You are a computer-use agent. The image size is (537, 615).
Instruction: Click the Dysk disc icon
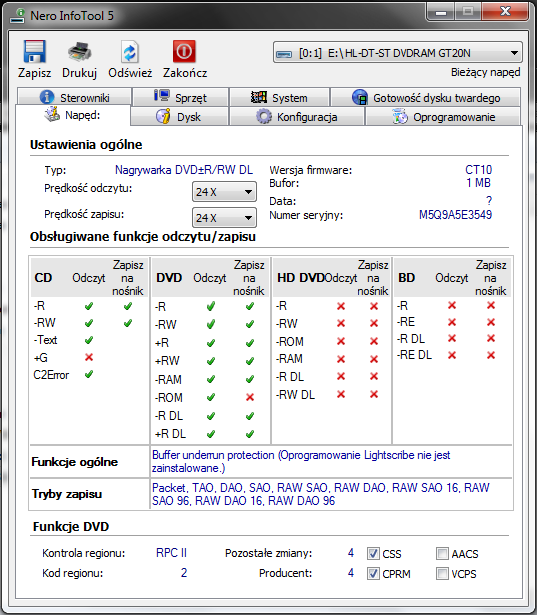coord(163,116)
